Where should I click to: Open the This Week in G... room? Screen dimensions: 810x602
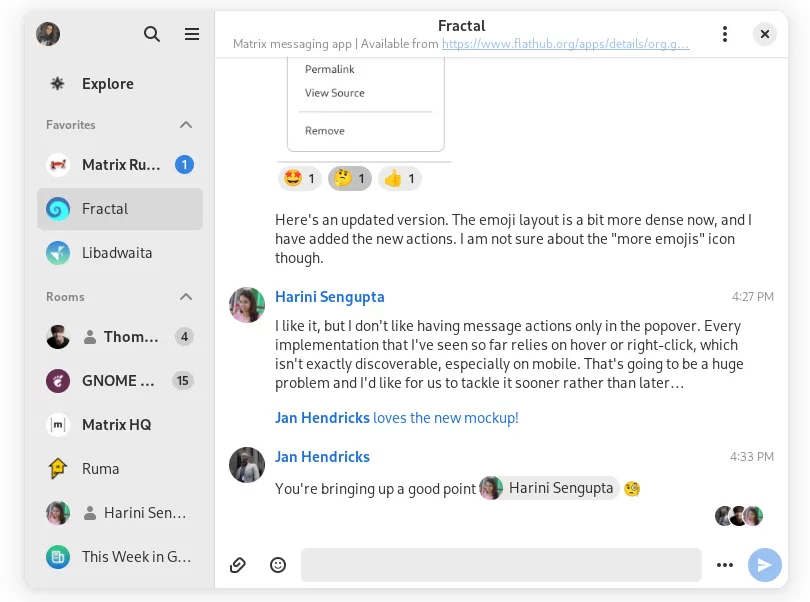[120, 557]
